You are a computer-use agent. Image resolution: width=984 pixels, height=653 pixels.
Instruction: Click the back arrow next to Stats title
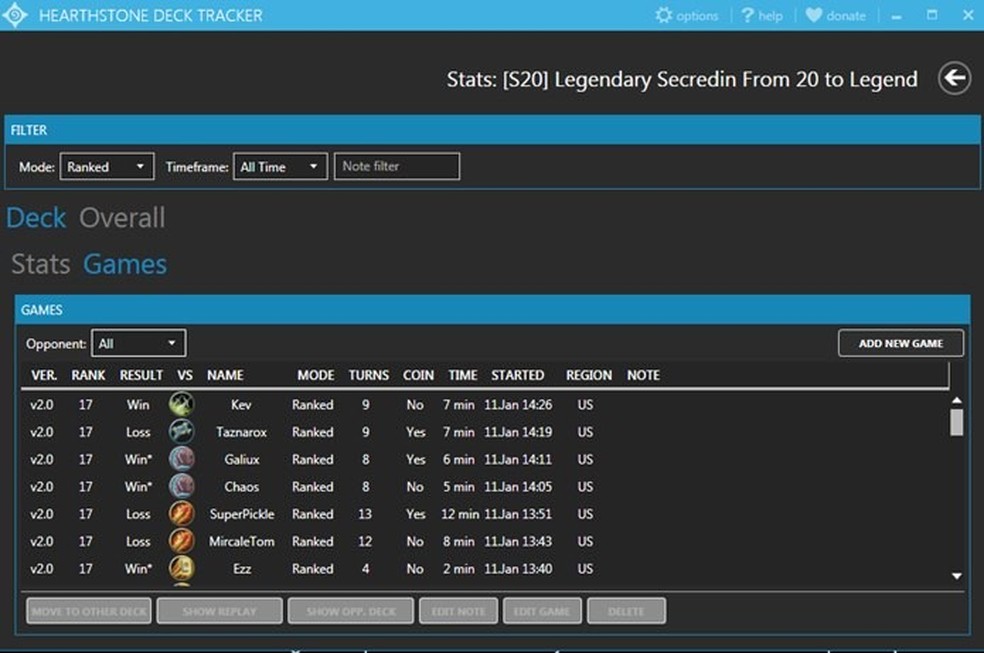[x=955, y=78]
